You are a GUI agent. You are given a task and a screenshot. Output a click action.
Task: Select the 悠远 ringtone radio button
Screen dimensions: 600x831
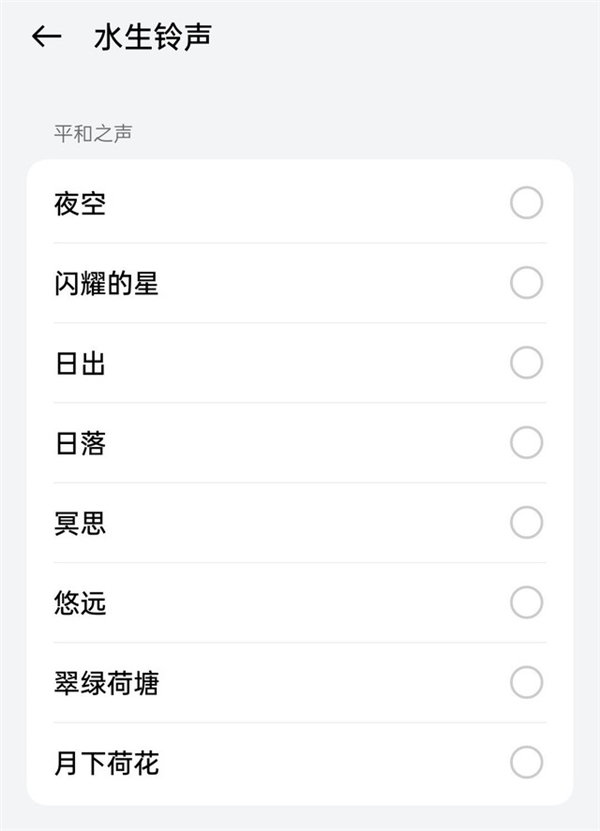[x=524, y=601]
